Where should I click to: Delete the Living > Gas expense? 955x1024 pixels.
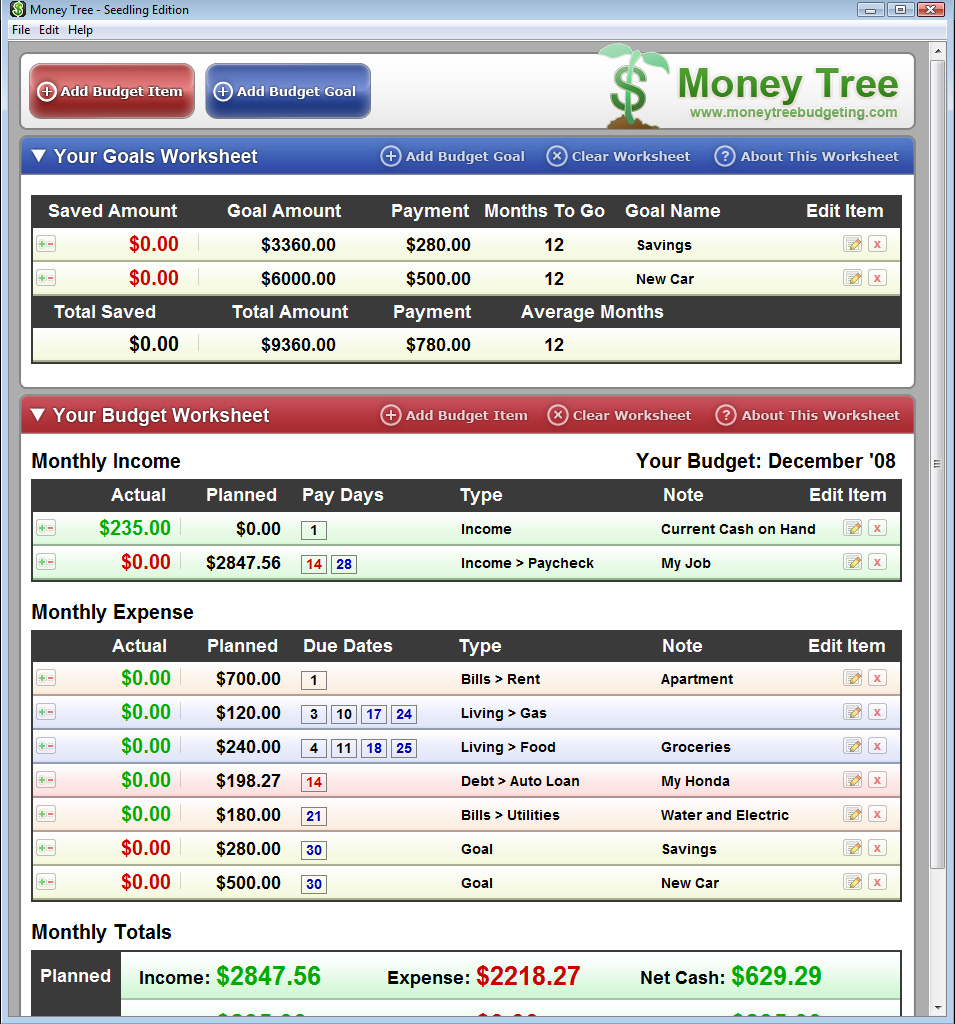877,712
